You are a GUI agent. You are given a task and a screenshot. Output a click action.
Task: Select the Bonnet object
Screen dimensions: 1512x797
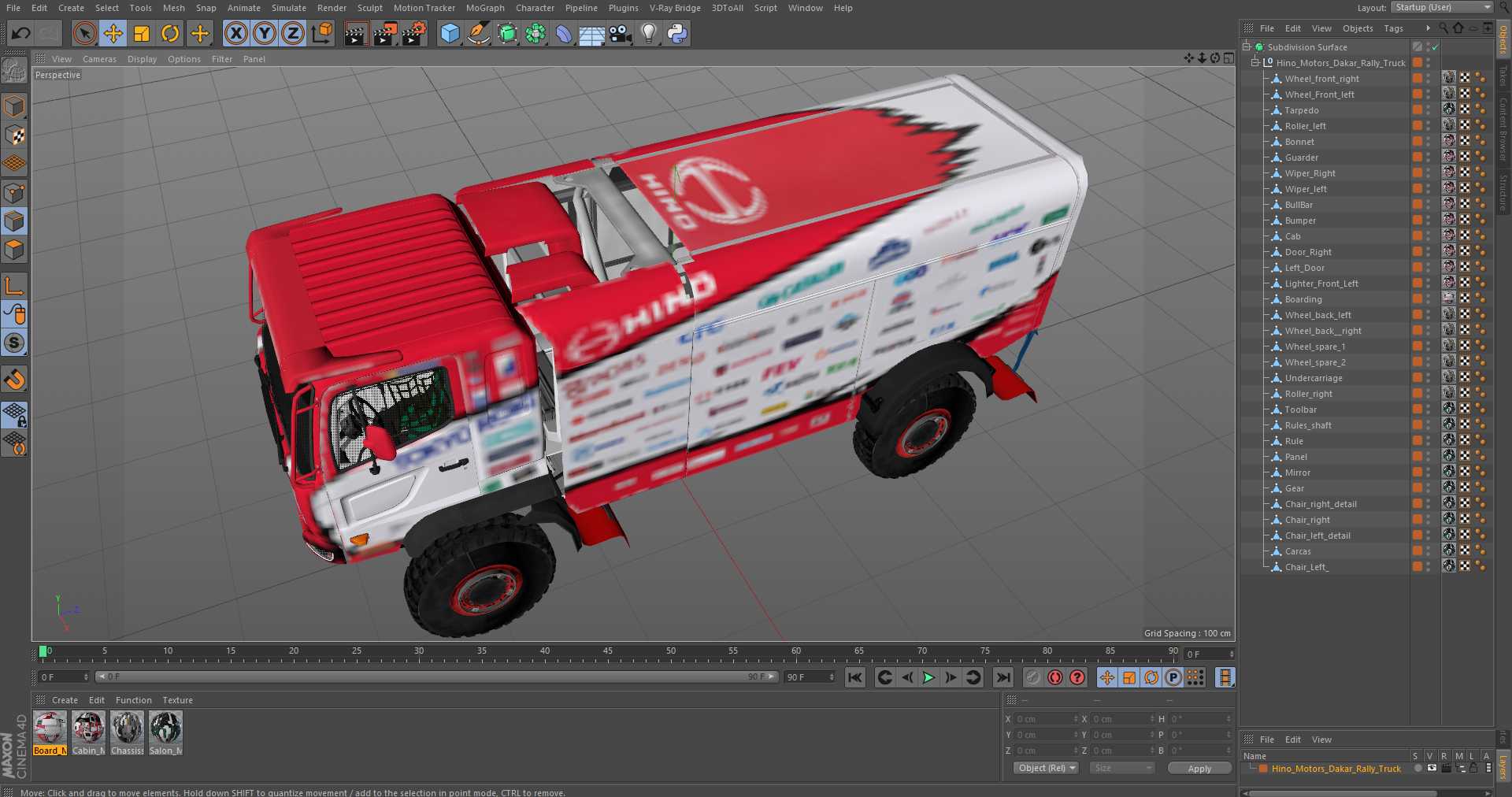click(1299, 142)
